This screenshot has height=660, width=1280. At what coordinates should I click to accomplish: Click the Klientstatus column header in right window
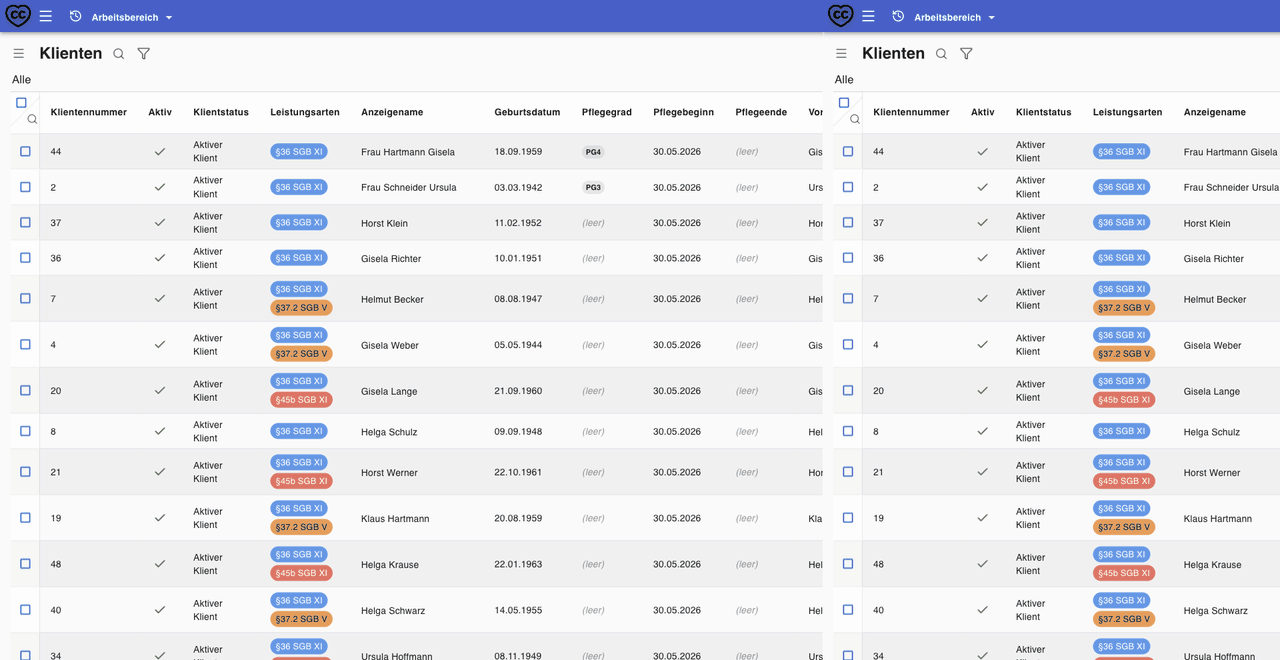(1043, 112)
